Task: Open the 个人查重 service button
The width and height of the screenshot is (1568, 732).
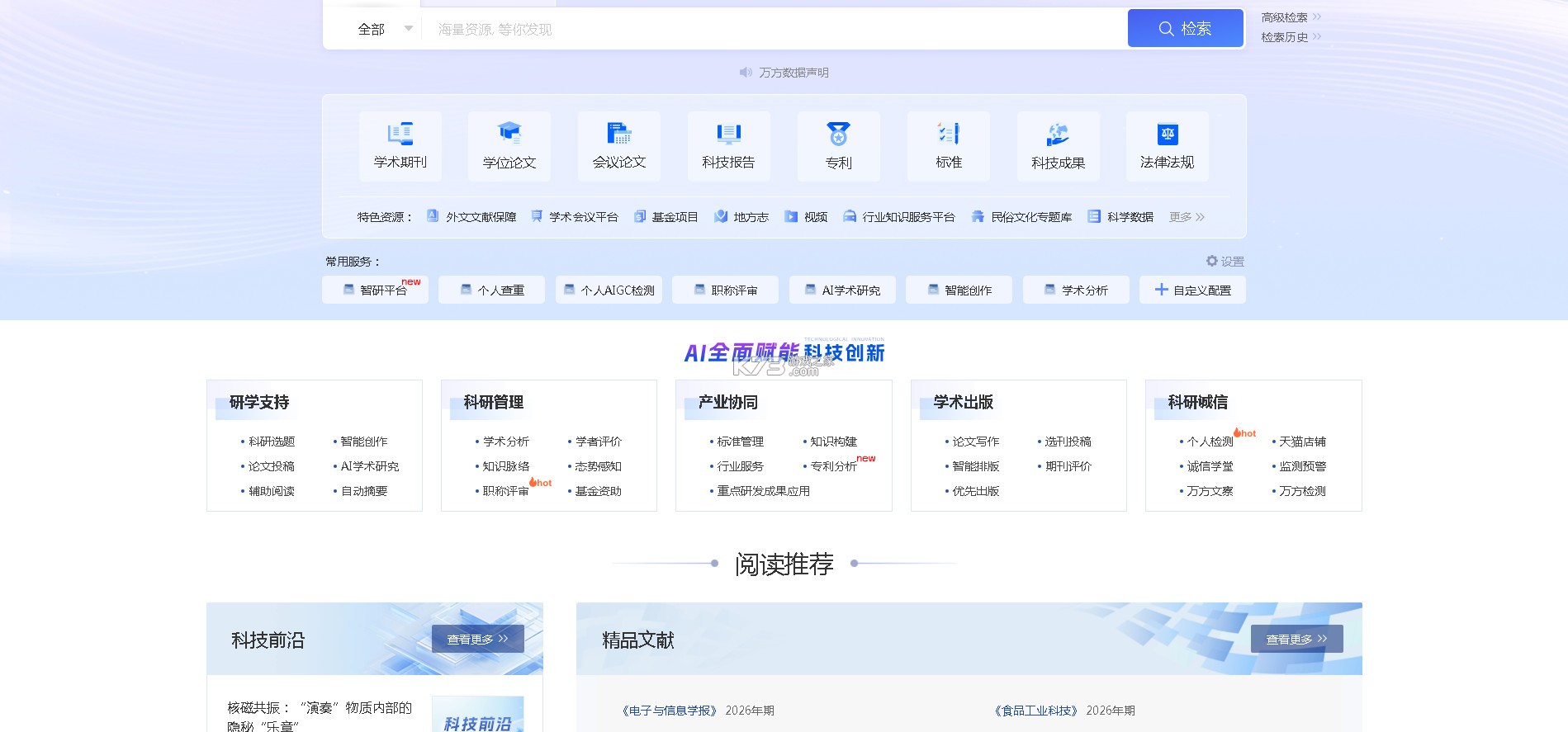Action: (x=491, y=290)
